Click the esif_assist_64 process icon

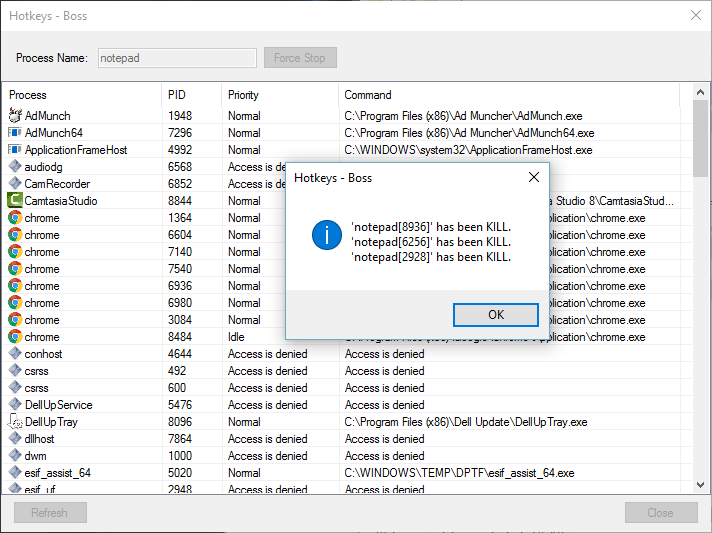click(x=15, y=473)
